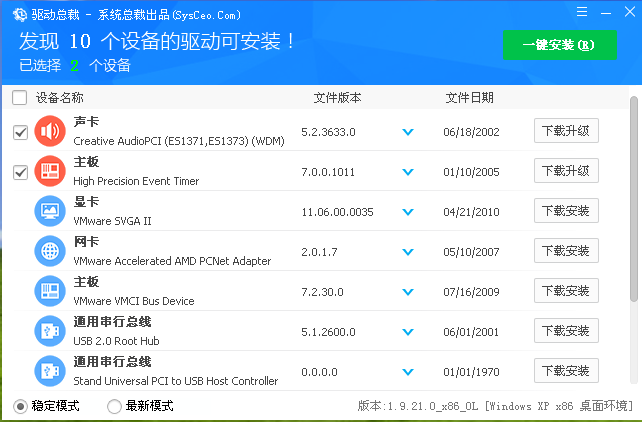Click 下载升级 for High Precision Event Timer

pyautogui.click(x=566, y=171)
